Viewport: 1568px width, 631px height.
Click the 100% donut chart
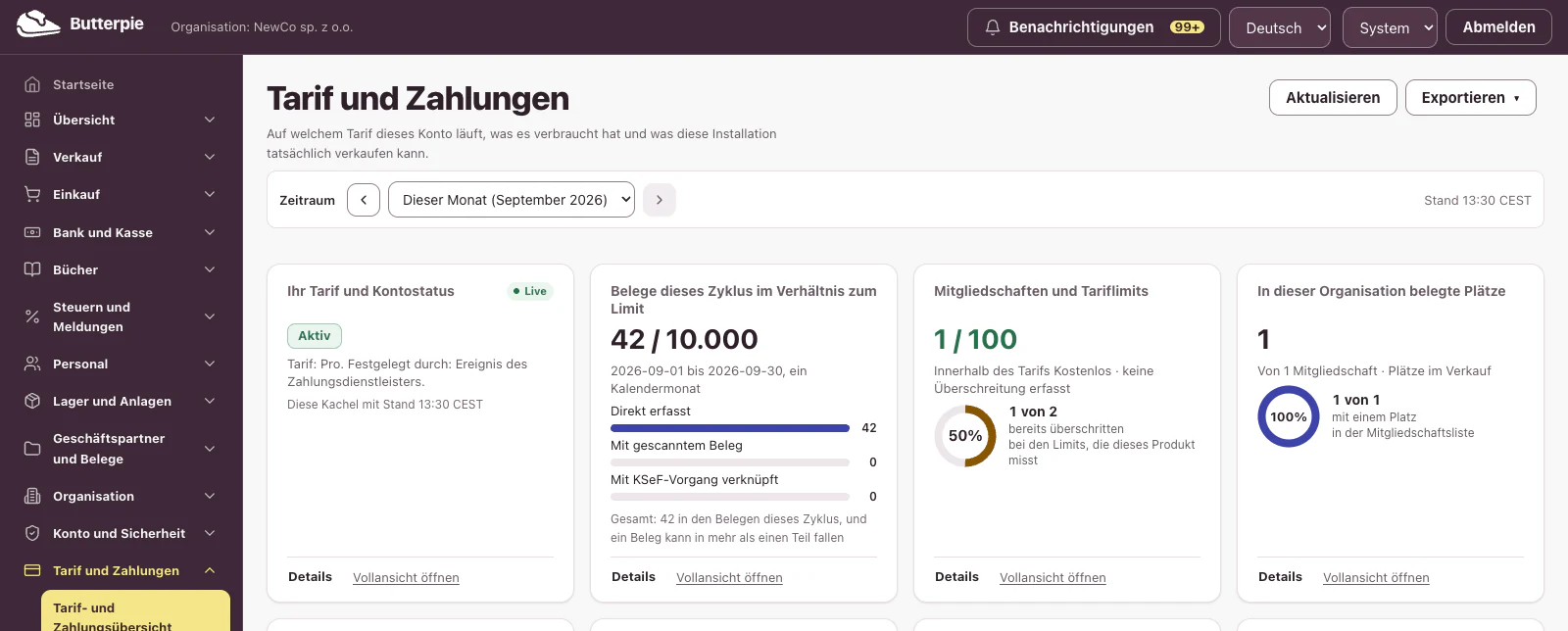[x=1289, y=416]
